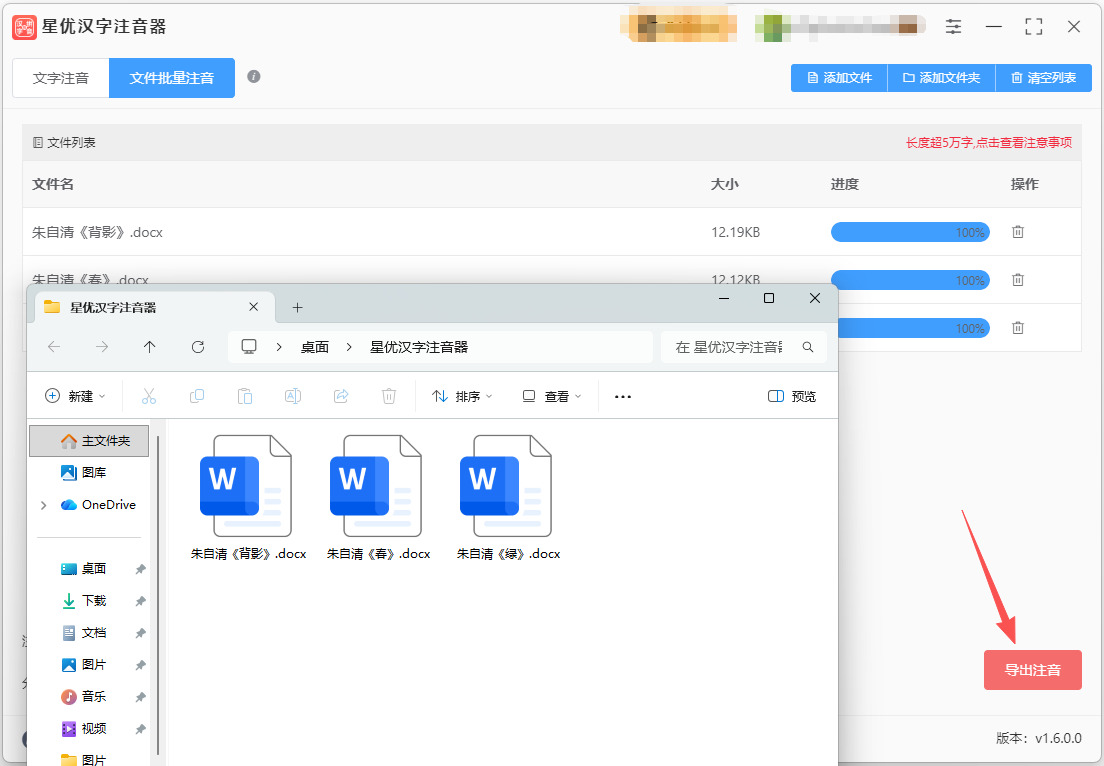Delete 朱自清《背影》.docx with its trash icon
The image size is (1104, 766).
point(1017,232)
